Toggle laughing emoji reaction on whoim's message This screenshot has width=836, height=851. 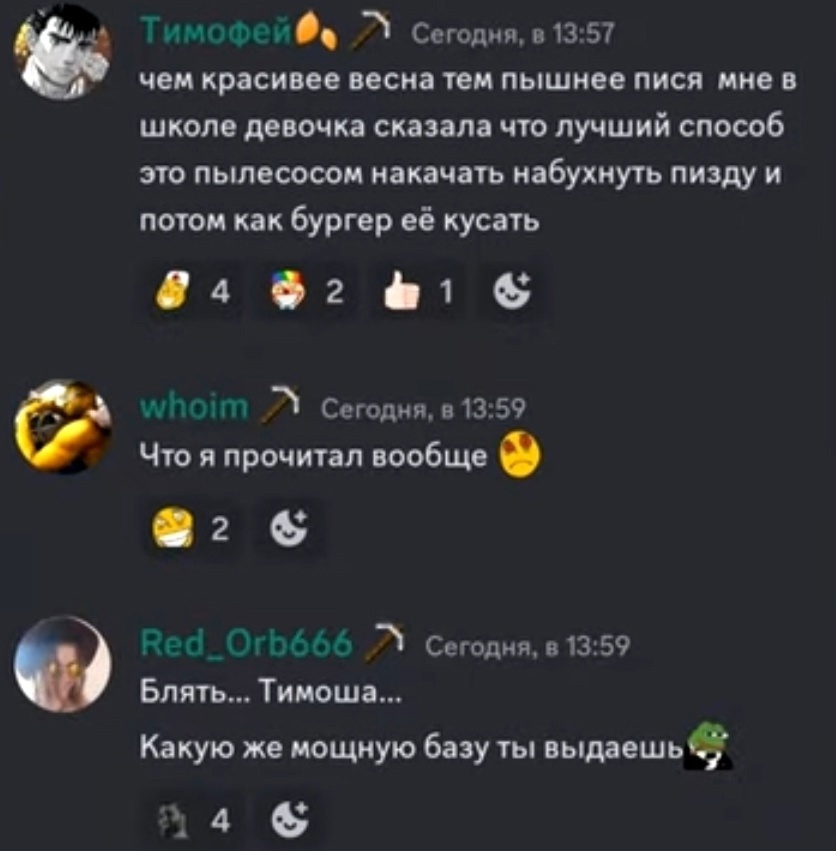tap(191, 528)
